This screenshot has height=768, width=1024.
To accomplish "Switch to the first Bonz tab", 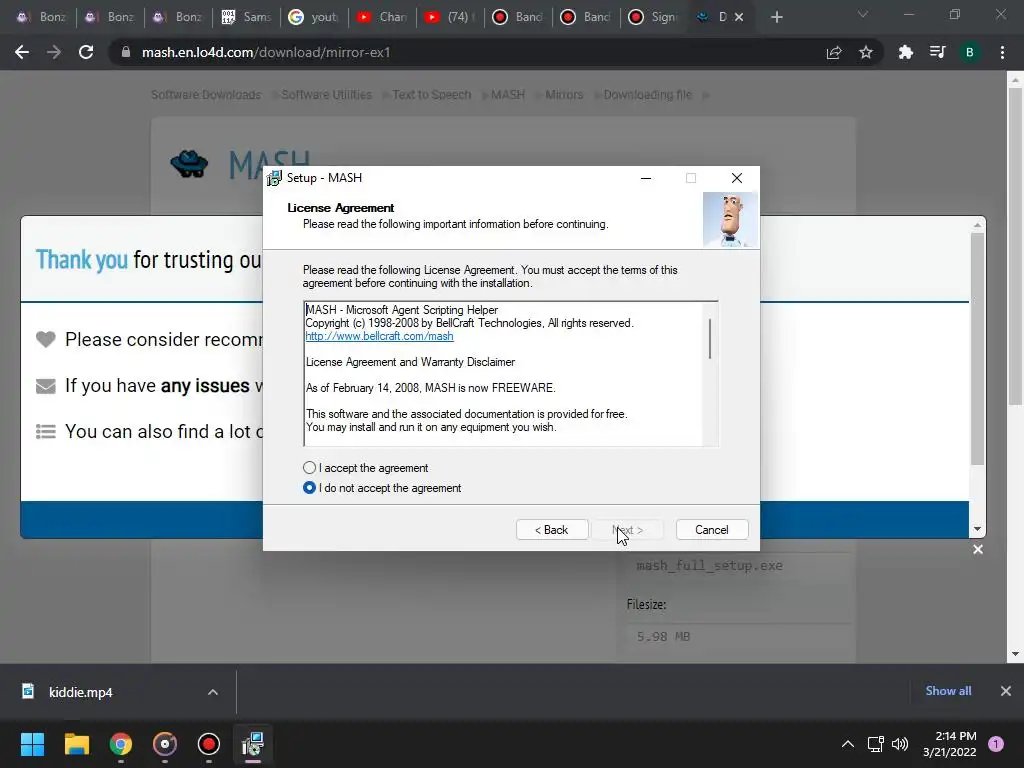I will coord(41,17).
